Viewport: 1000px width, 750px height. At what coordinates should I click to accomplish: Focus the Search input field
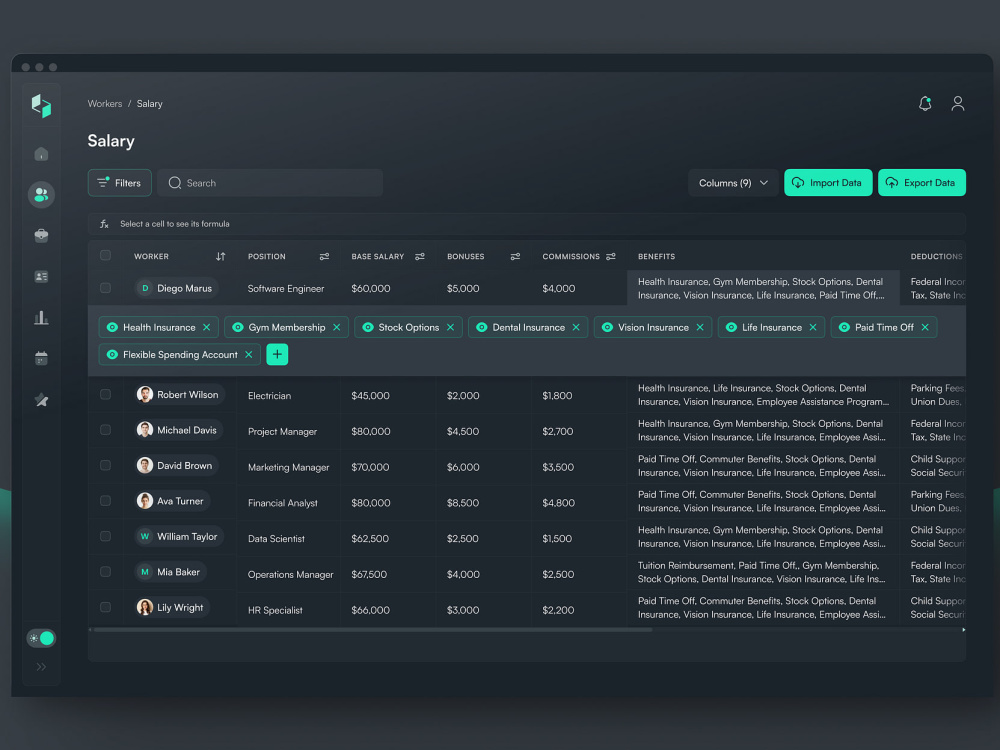click(x=270, y=183)
